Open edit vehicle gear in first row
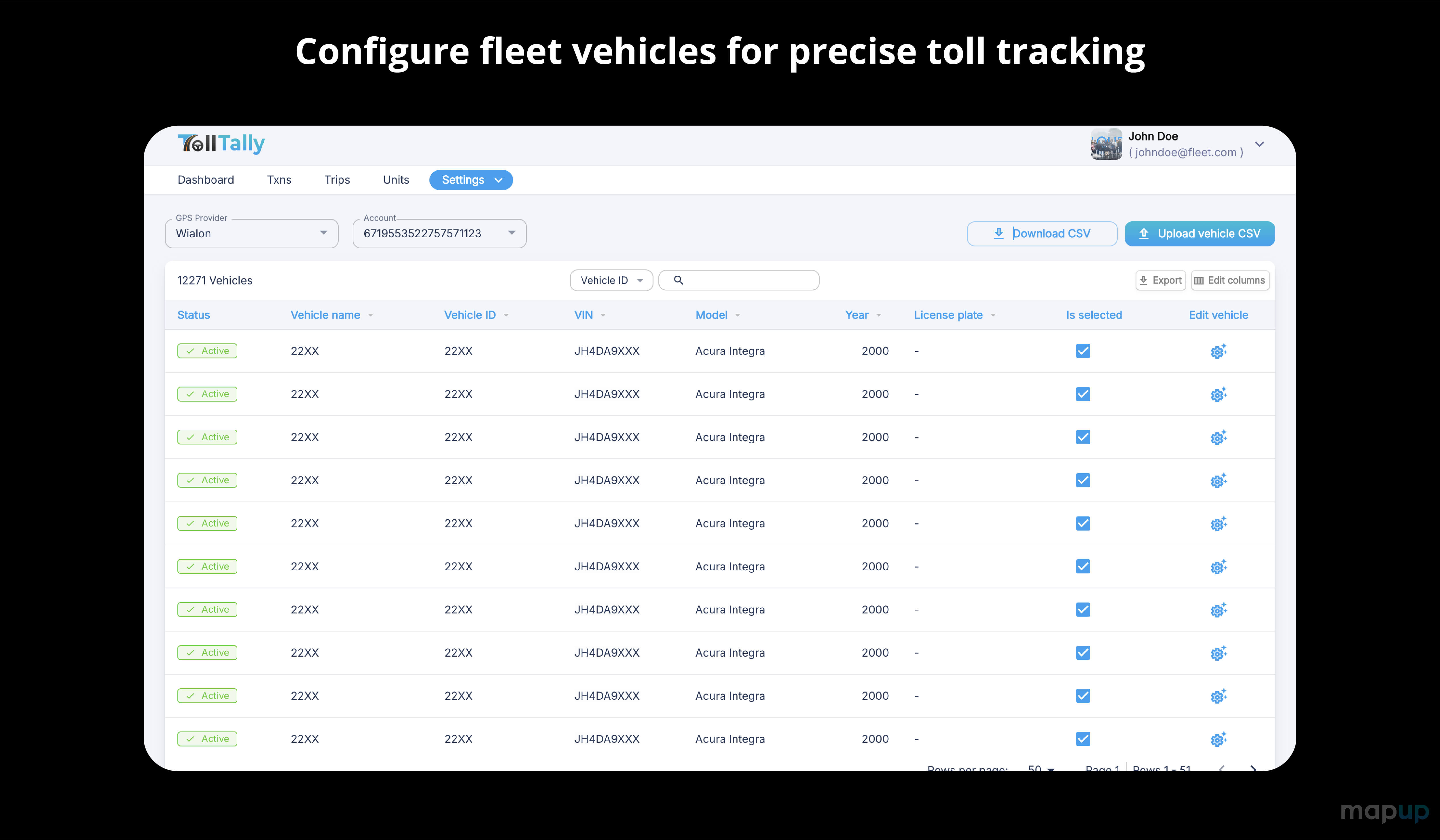The height and width of the screenshot is (840, 1440). [1218, 351]
